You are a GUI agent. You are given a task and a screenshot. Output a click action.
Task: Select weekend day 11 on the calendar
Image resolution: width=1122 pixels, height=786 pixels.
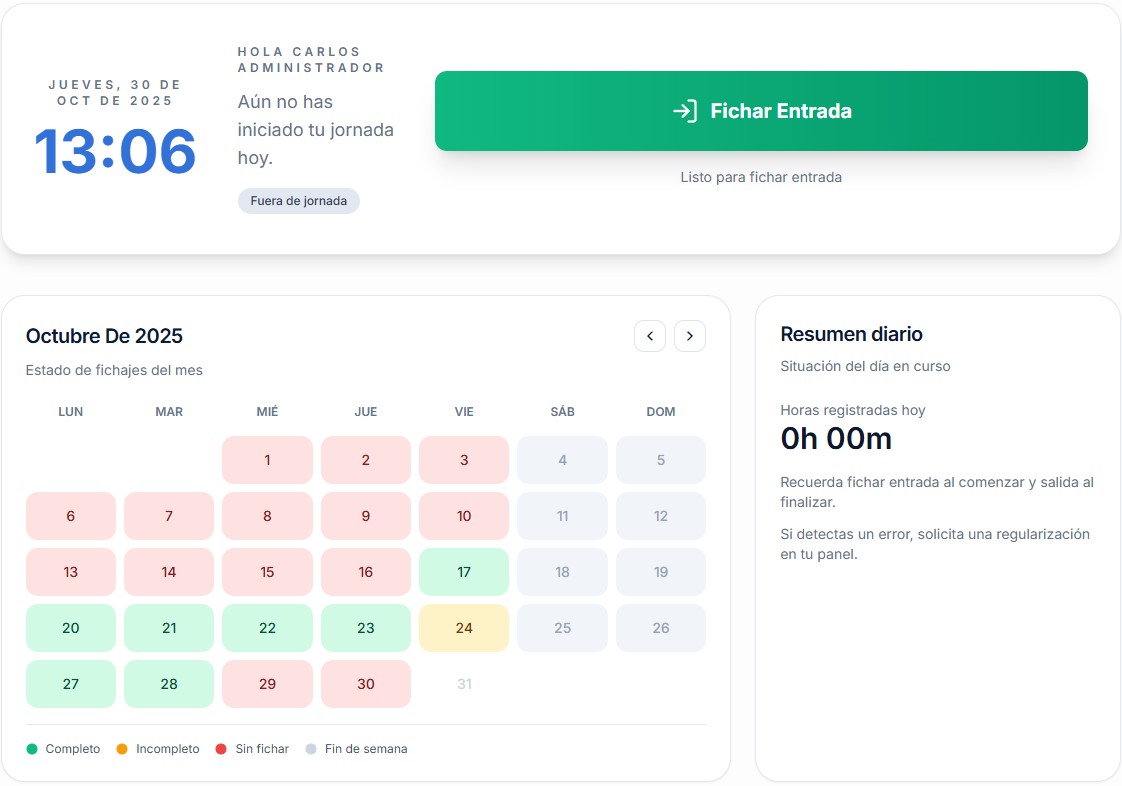tap(562, 516)
